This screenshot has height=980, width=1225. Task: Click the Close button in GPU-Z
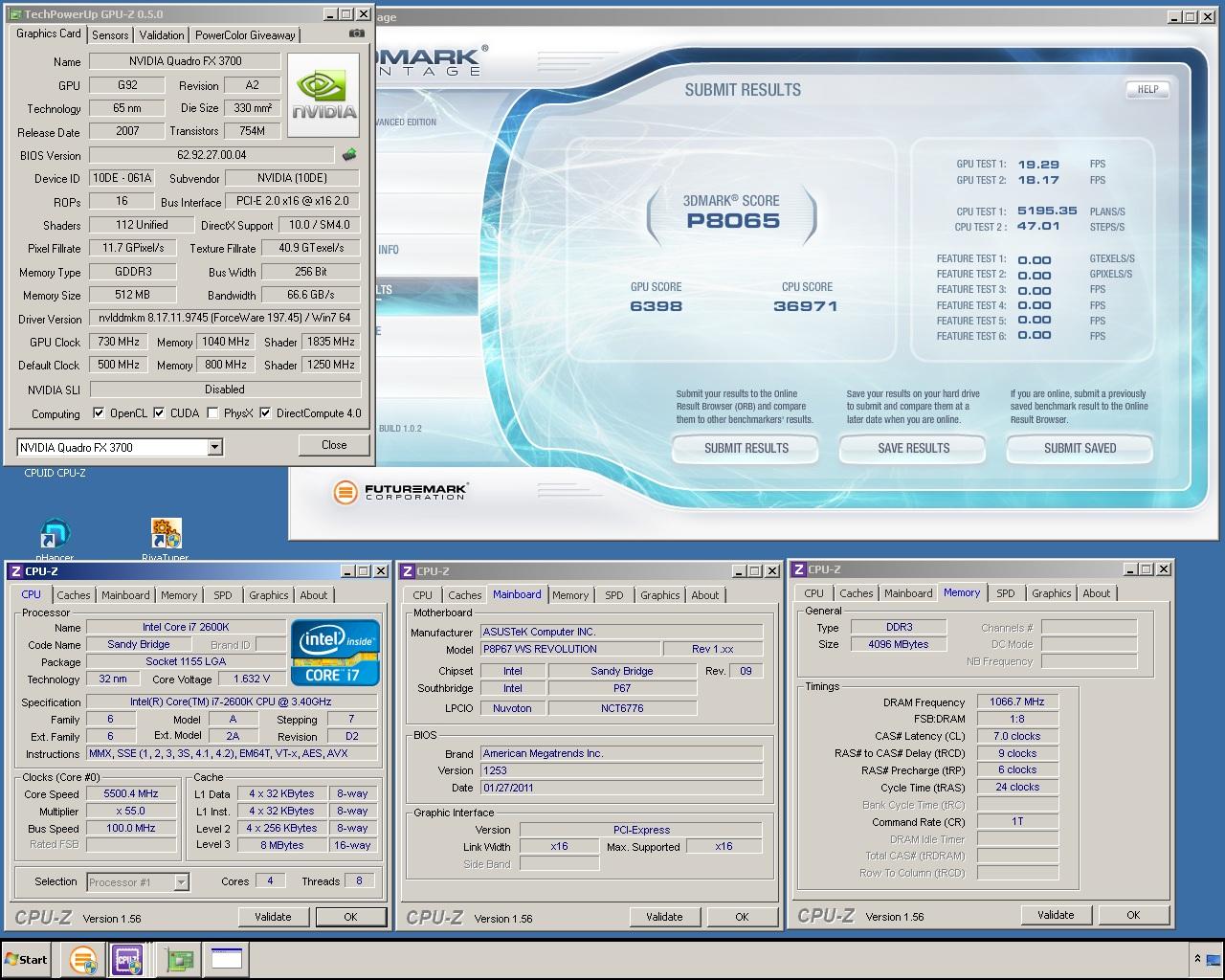[x=334, y=445]
